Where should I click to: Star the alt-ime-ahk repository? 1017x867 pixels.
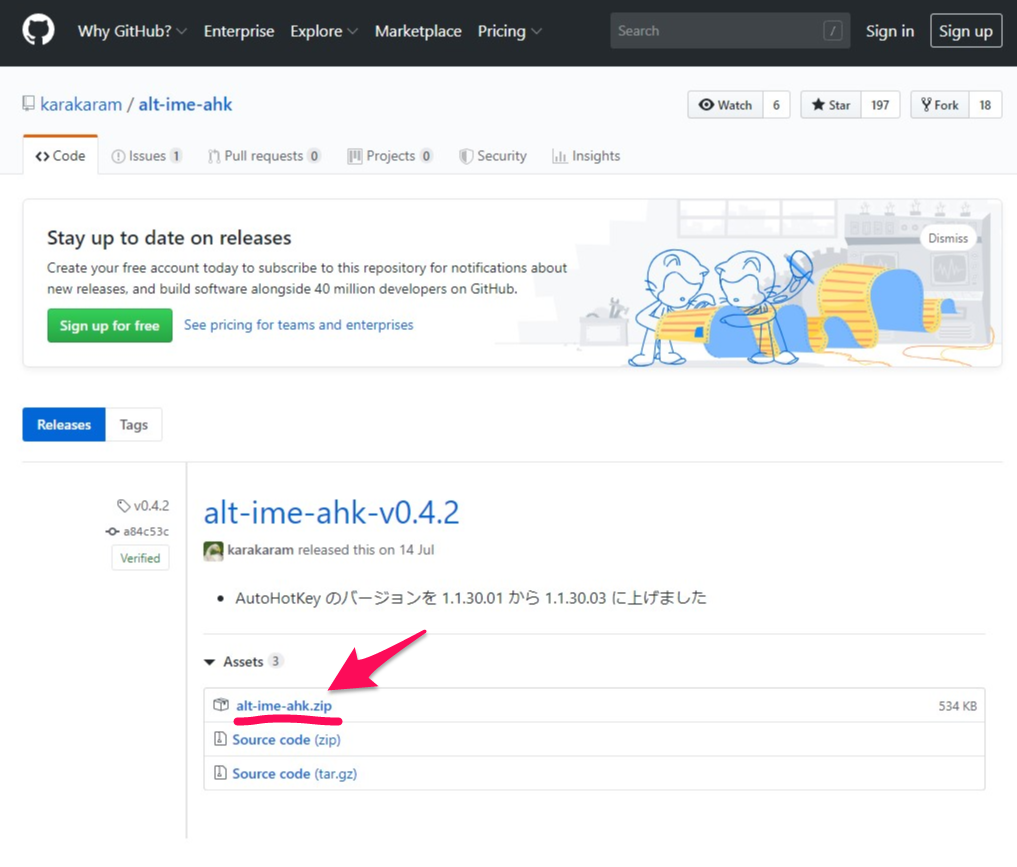coord(831,105)
